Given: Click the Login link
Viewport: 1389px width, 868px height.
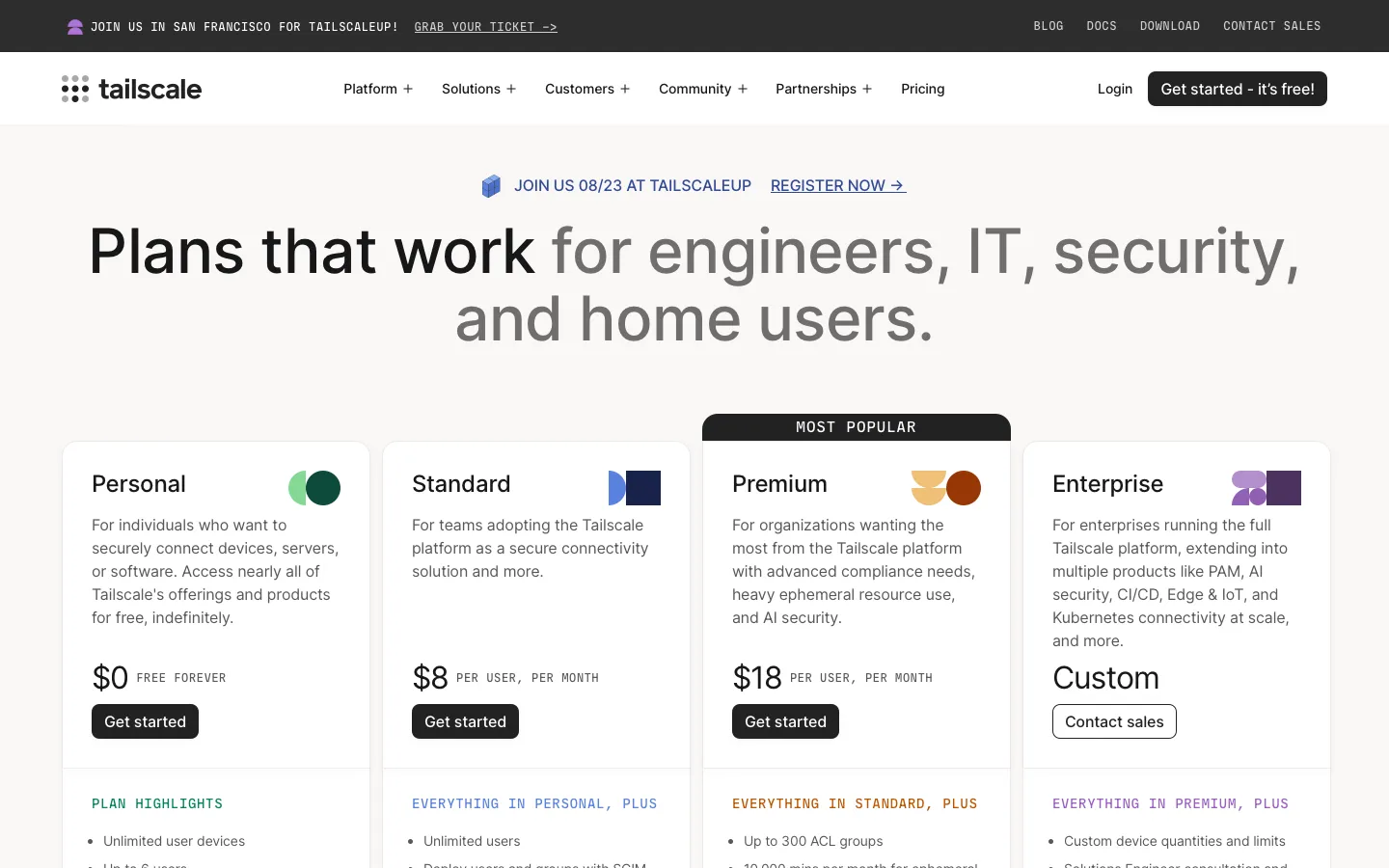Looking at the screenshot, I should (x=1115, y=89).
